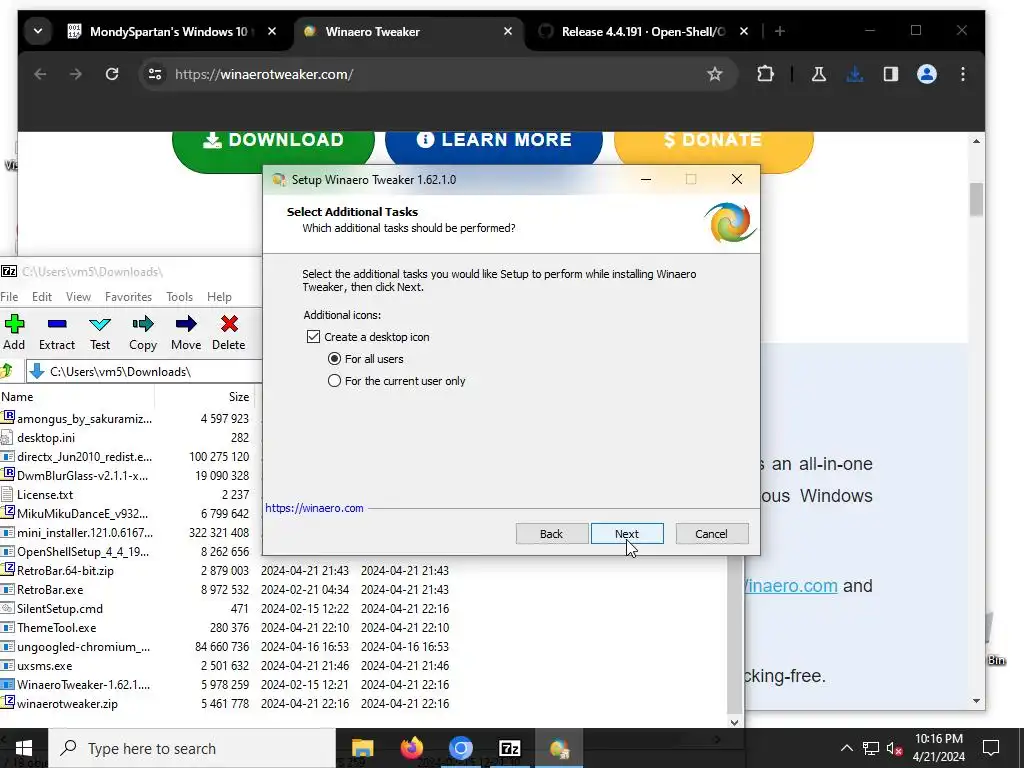Viewport: 1024px width, 768px height.
Task: Open the View menu in 7-Zip
Action: coord(78,296)
